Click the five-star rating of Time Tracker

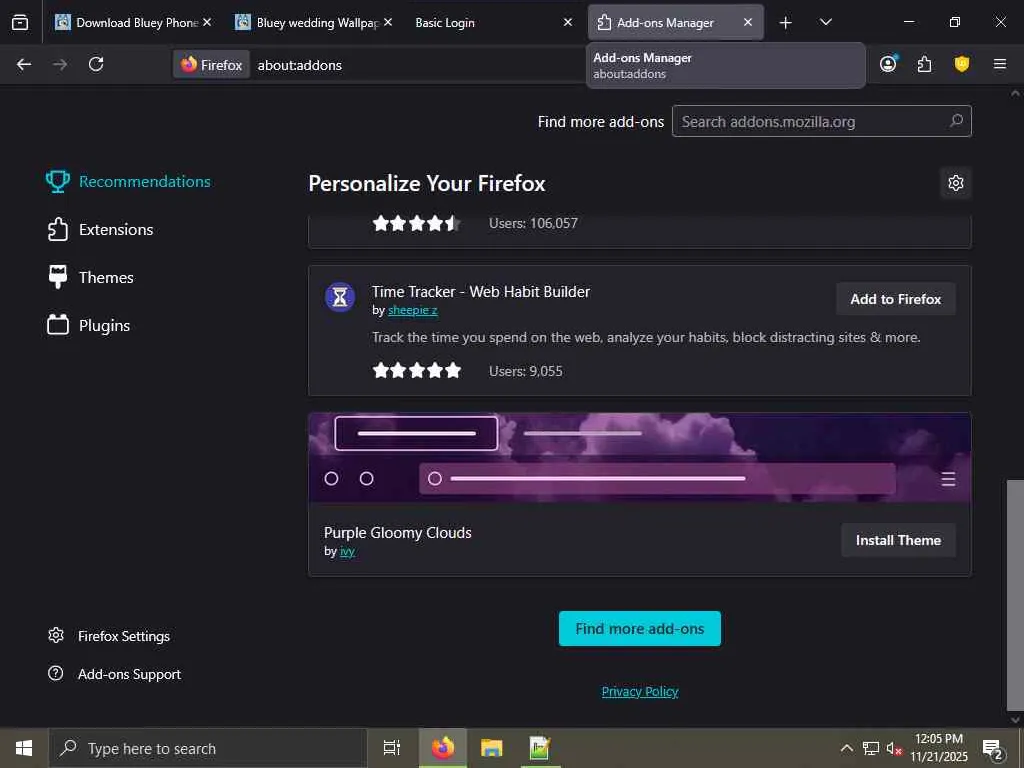417,371
